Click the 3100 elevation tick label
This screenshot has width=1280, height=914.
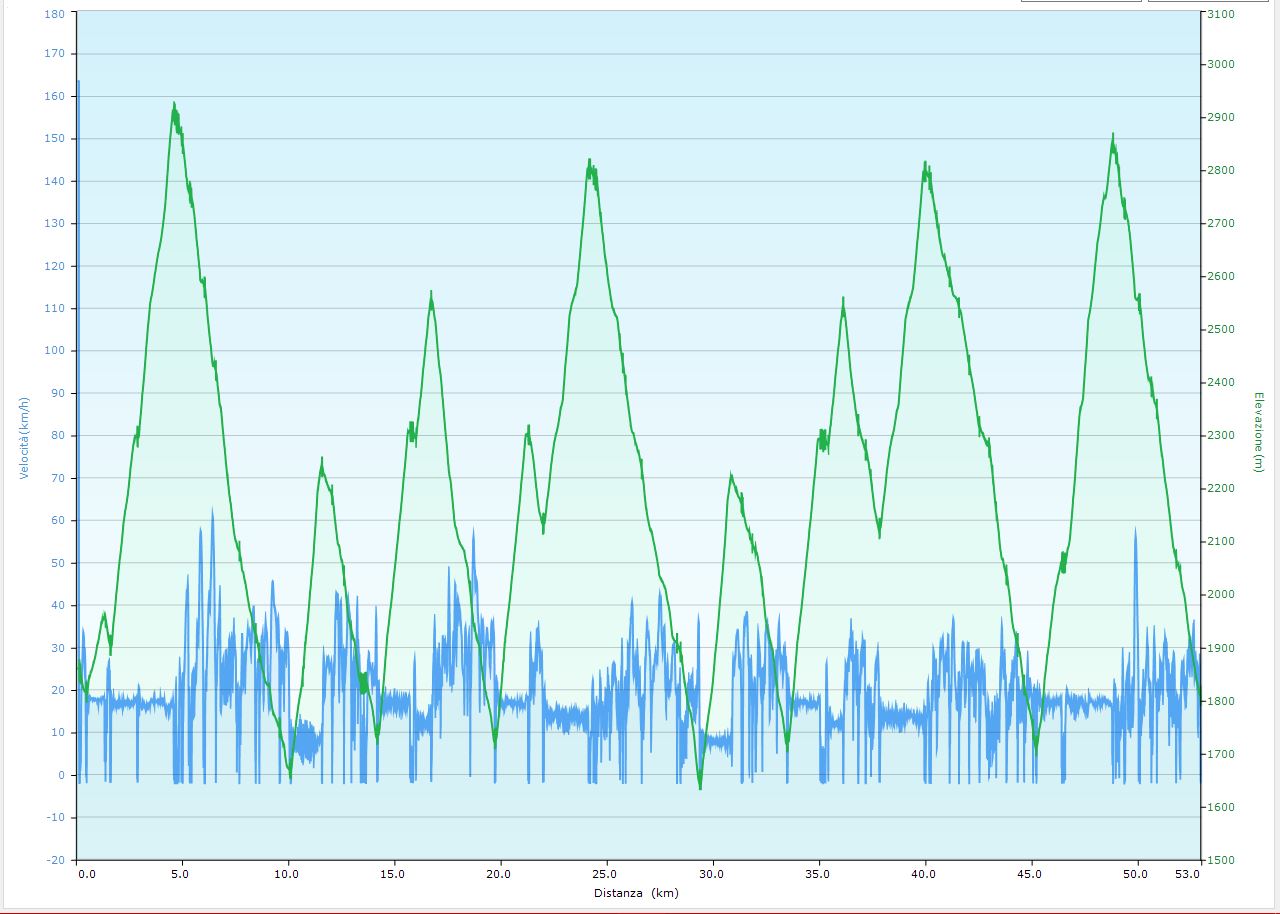click(x=1221, y=14)
